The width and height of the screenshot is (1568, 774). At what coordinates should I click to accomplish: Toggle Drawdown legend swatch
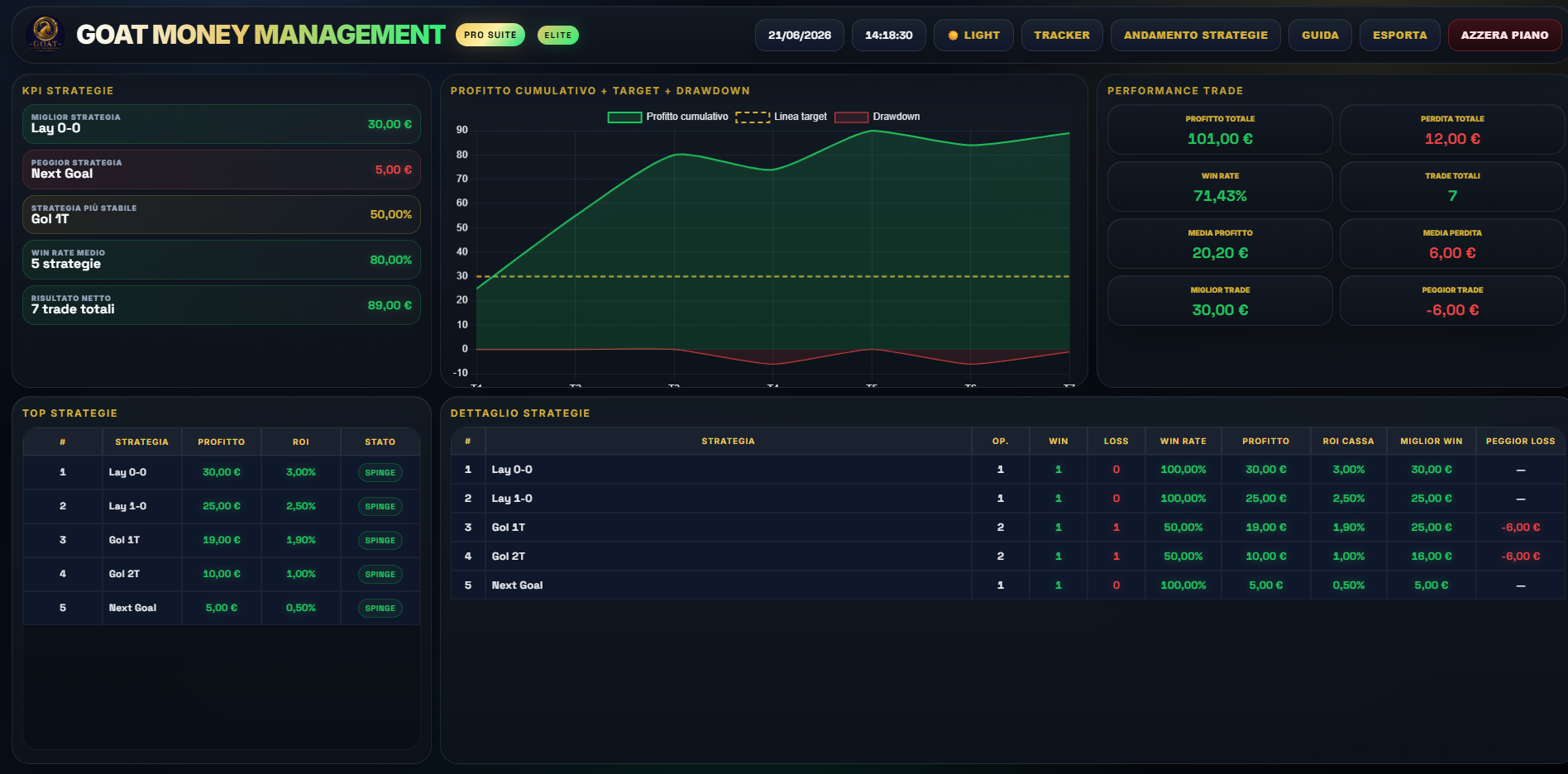coord(851,117)
